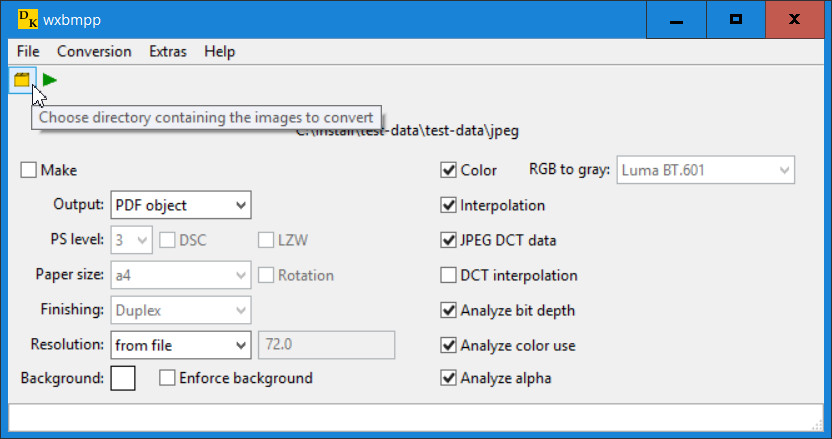The image size is (832, 439).
Task: Disable JPEG DCT data option
Action: click(x=449, y=240)
